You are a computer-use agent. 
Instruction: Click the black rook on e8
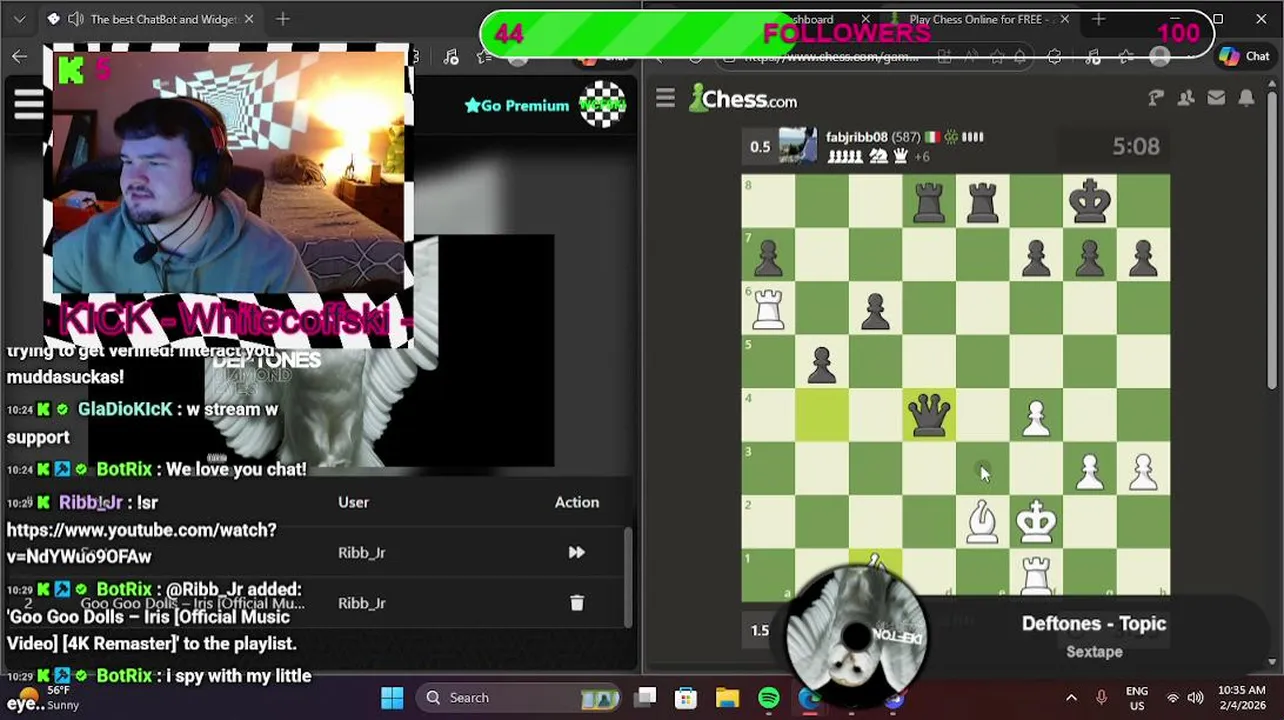point(983,200)
